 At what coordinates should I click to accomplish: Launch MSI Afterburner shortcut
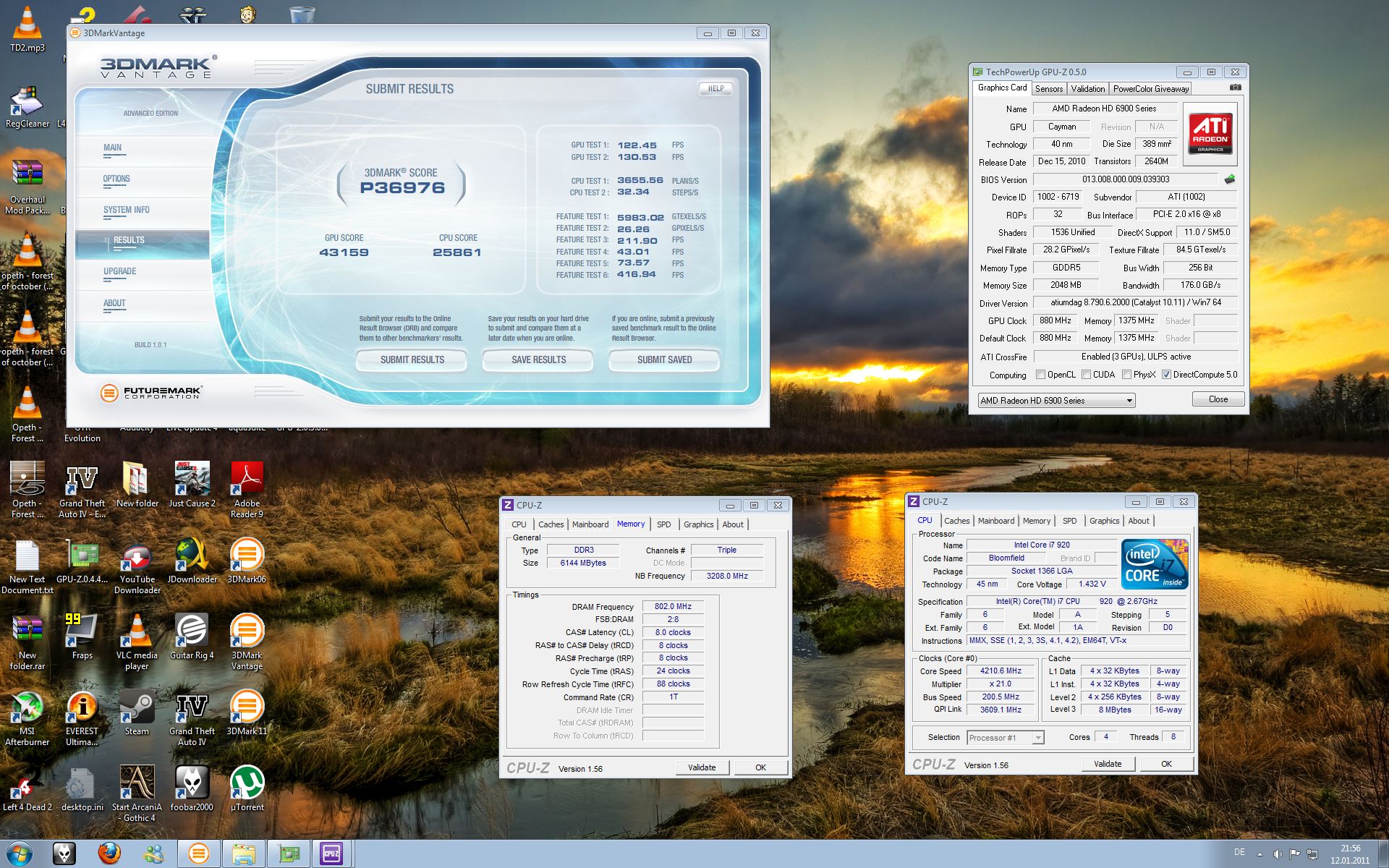(27, 718)
